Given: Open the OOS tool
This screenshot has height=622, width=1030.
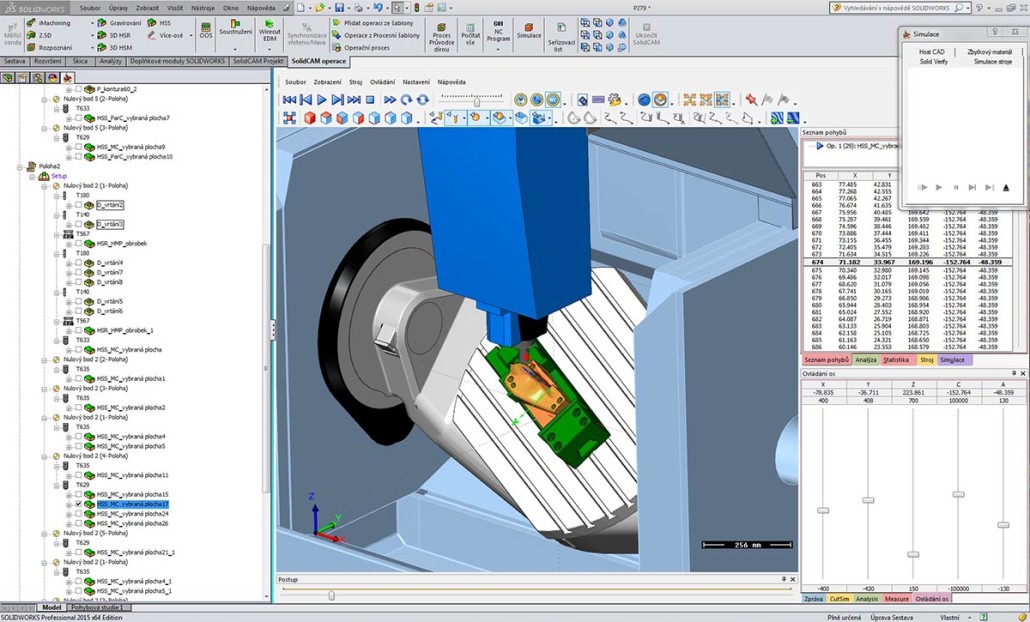Looking at the screenshot, I should 206,31.
